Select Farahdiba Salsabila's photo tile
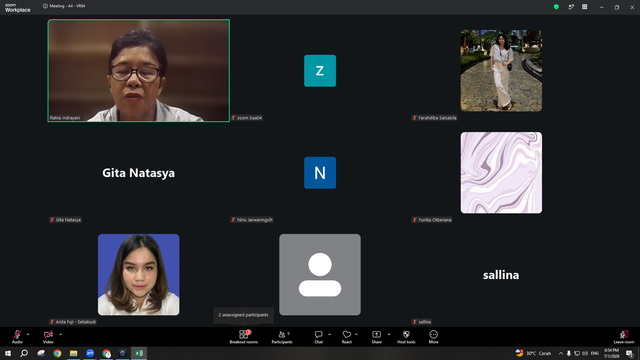640x360 pixels. (x=501, y=71)
